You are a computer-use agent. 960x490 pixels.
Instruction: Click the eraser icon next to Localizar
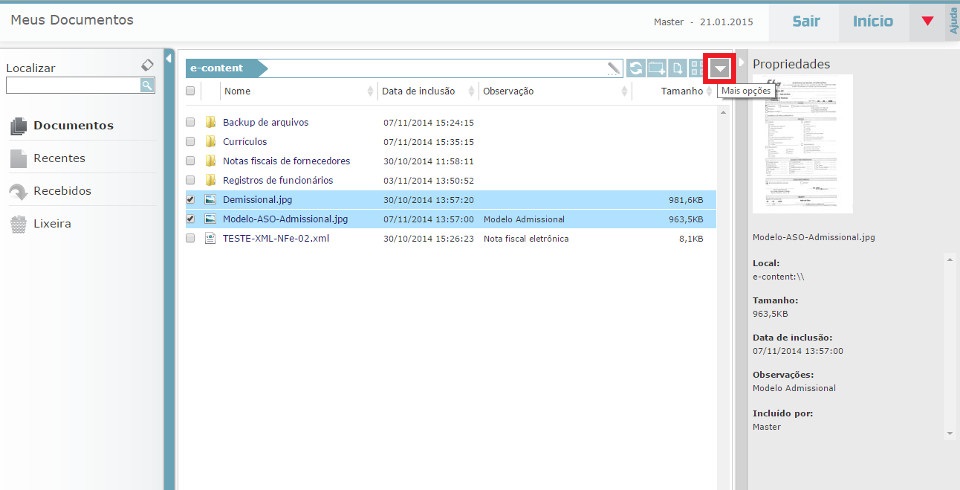click(147, 65)
